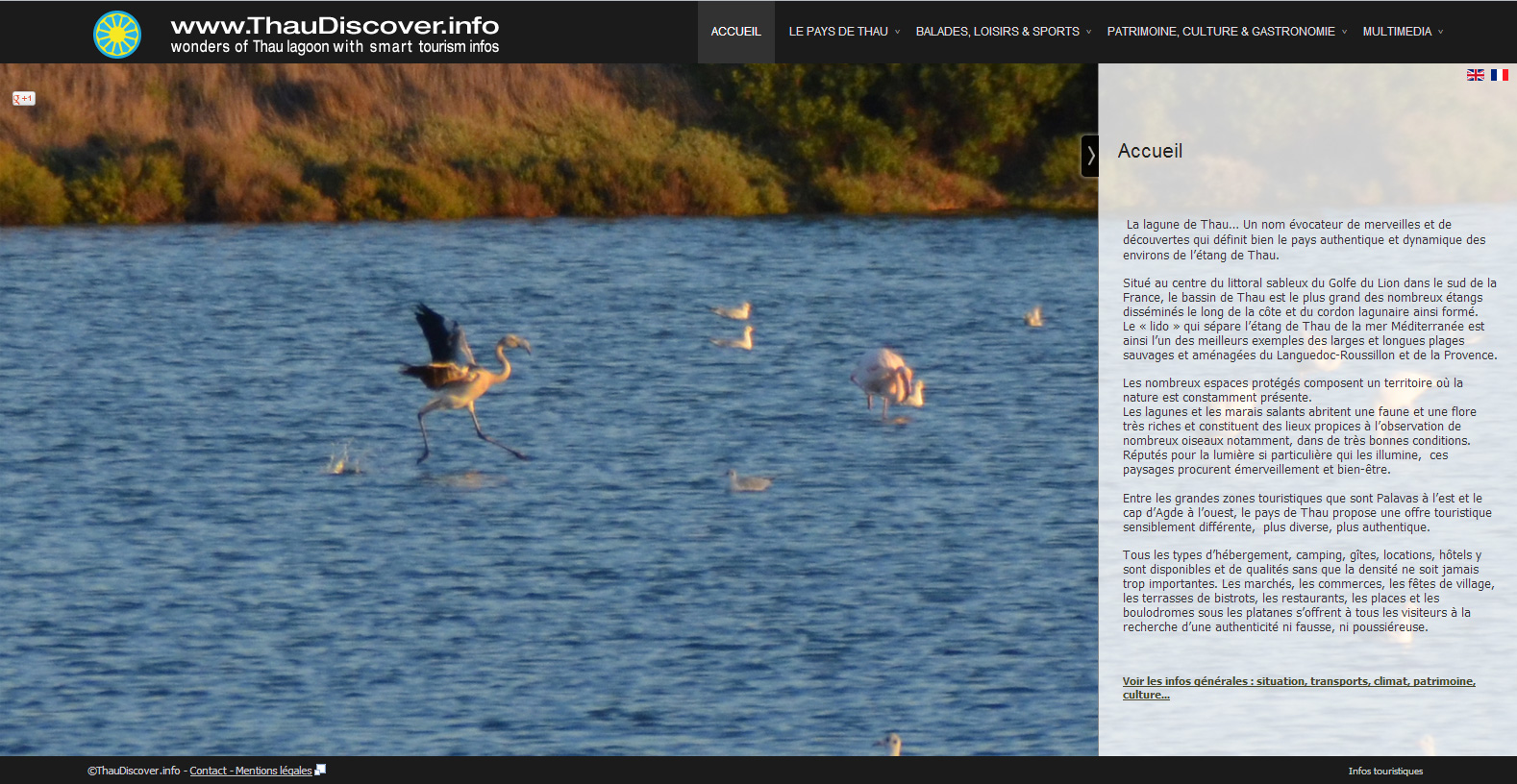Expand the BALADES, LOISIRS & SPORTS dropdown arrow
The height and width of the screenshot is (784, 1517).
point(1088,33)
